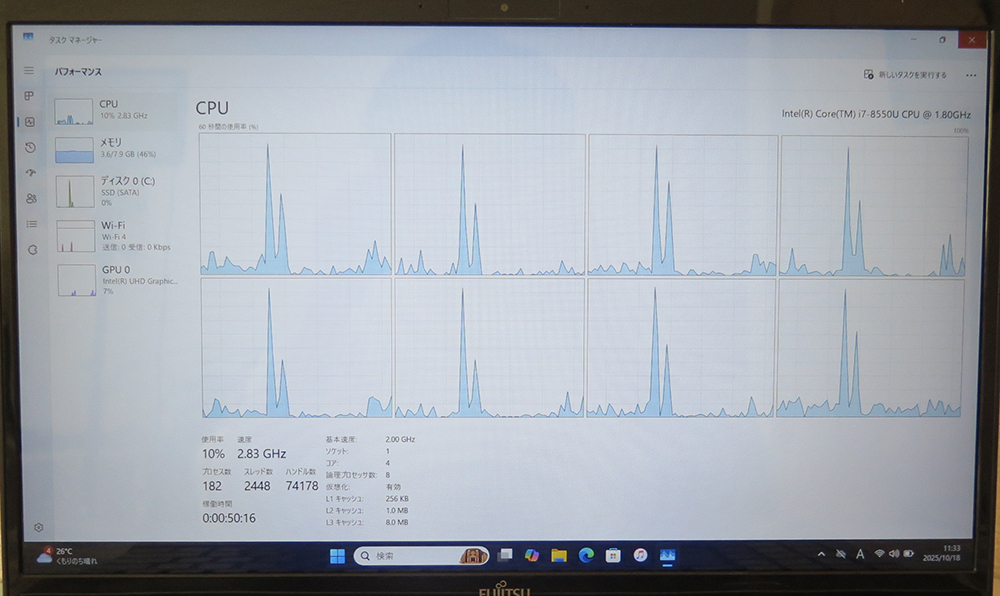Click the 仮想化 value 有効
1000x596 pixels.
393,486
